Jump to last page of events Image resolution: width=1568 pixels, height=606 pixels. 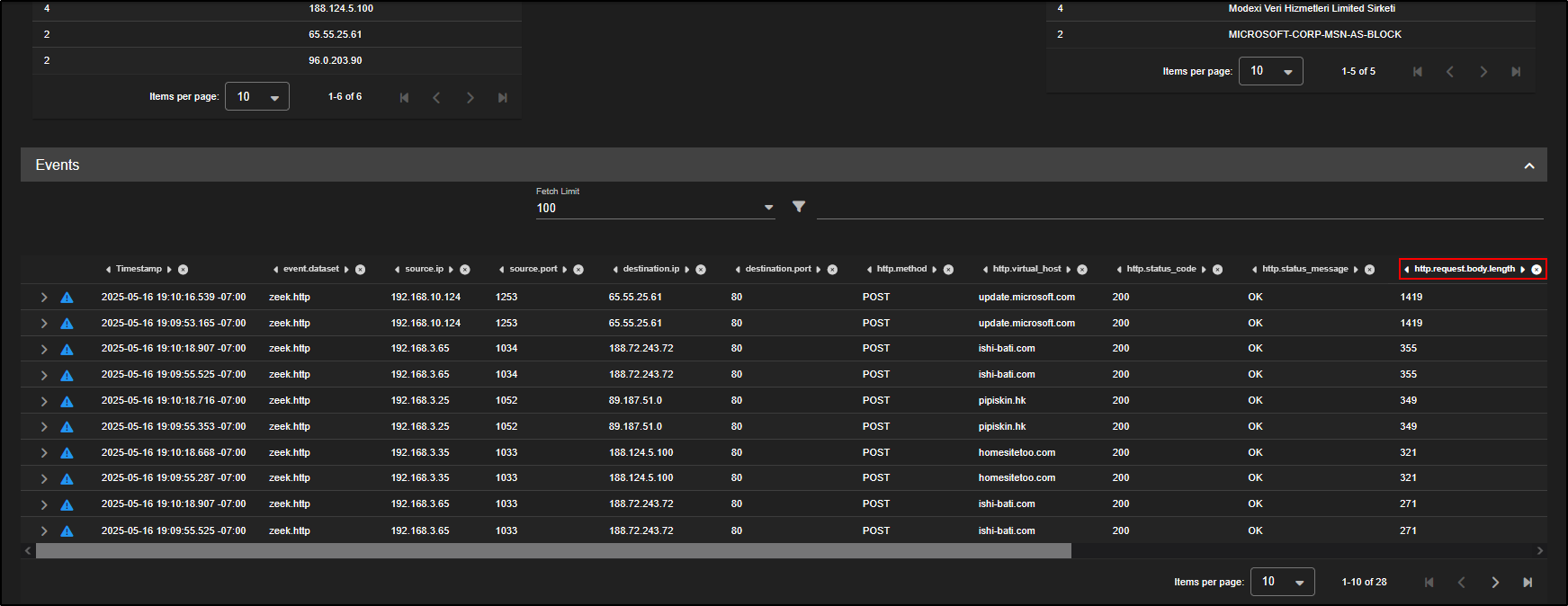coord(1528,583)
